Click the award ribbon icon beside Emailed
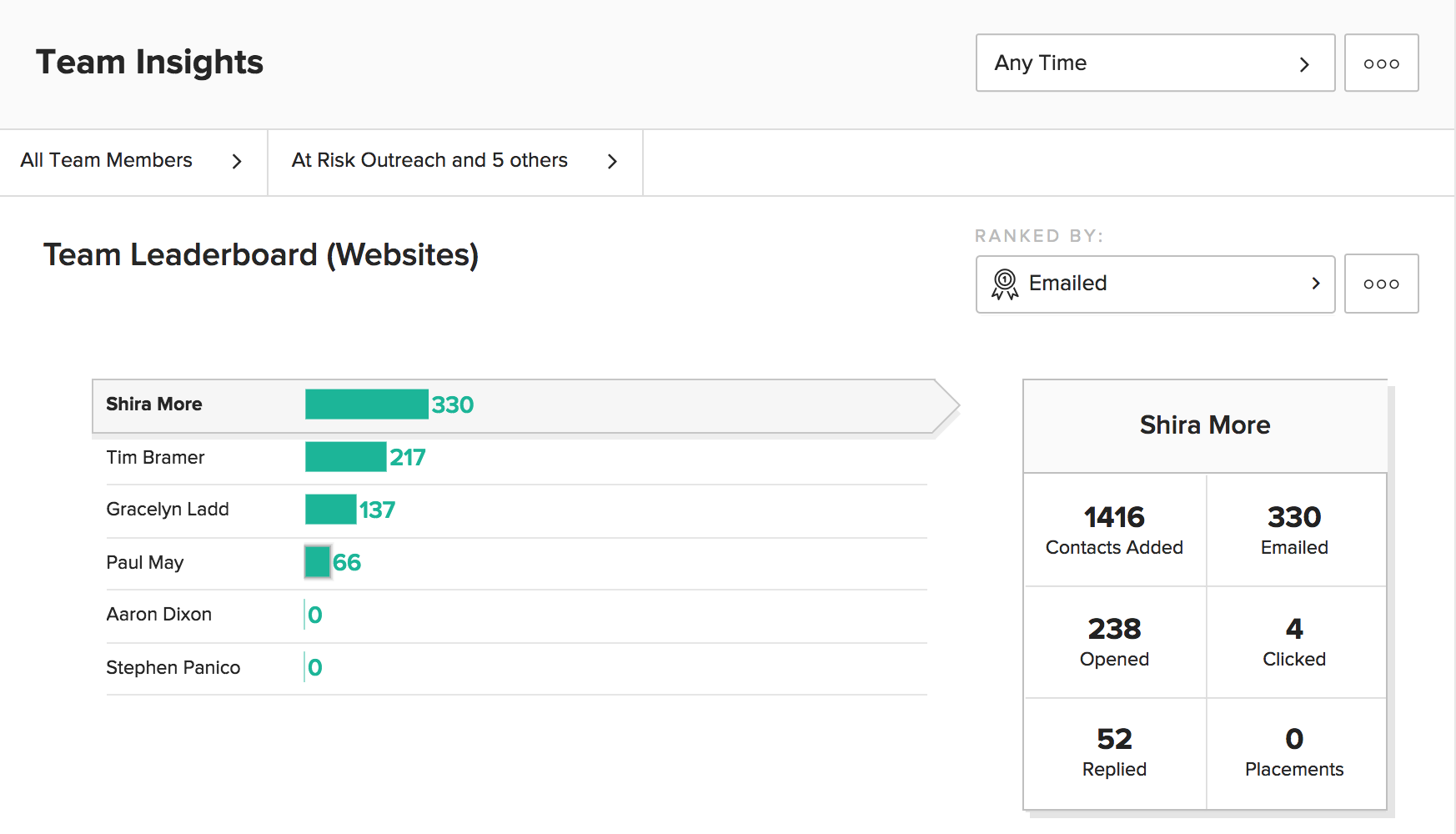The height and width of the screenshot is (834, 1456). [x=1005, y=284]
